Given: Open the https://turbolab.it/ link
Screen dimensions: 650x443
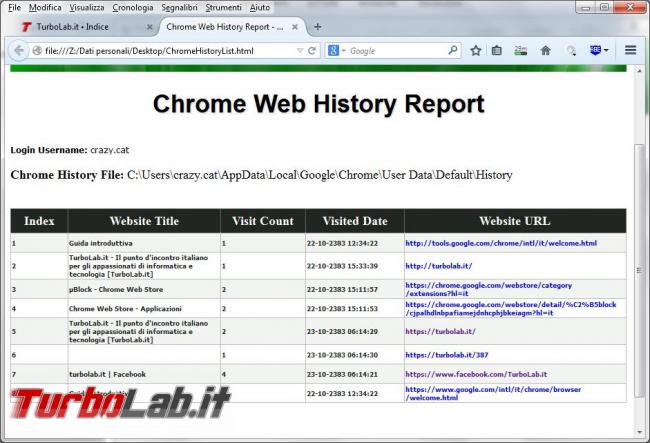Looking at the screenshot, I should 440,332.
